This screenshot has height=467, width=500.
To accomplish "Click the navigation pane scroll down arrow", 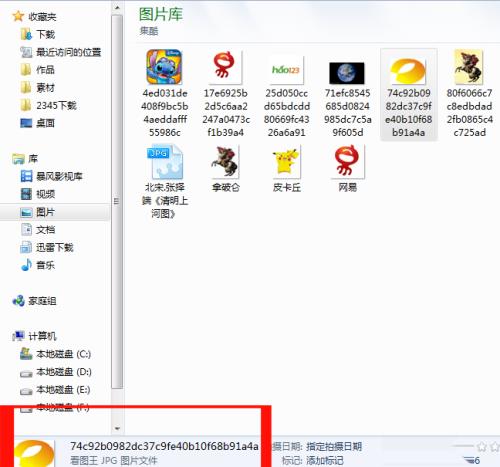I will [117, 429].
